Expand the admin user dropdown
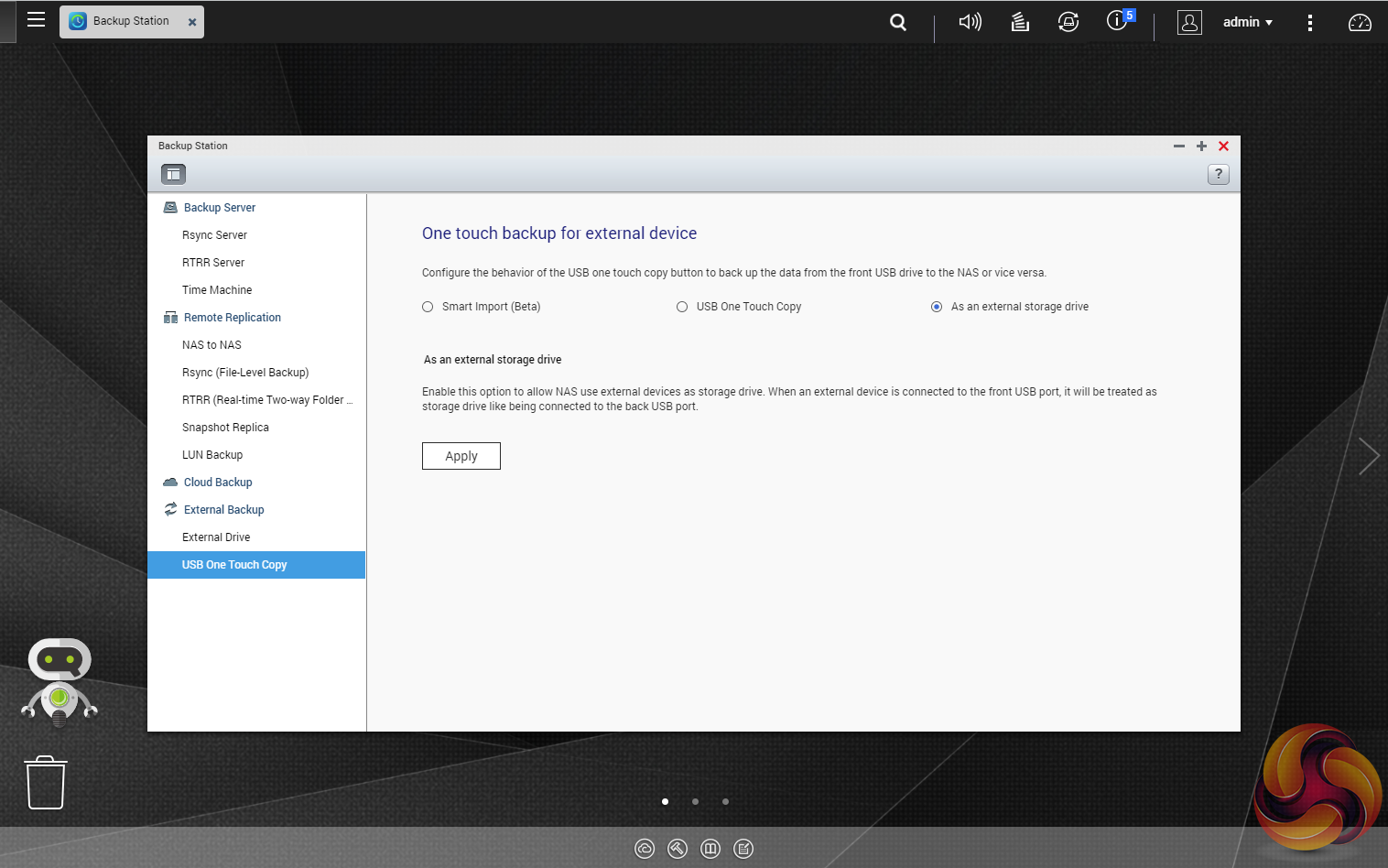The image size is (1388, 868). [x=1248, y=22]
